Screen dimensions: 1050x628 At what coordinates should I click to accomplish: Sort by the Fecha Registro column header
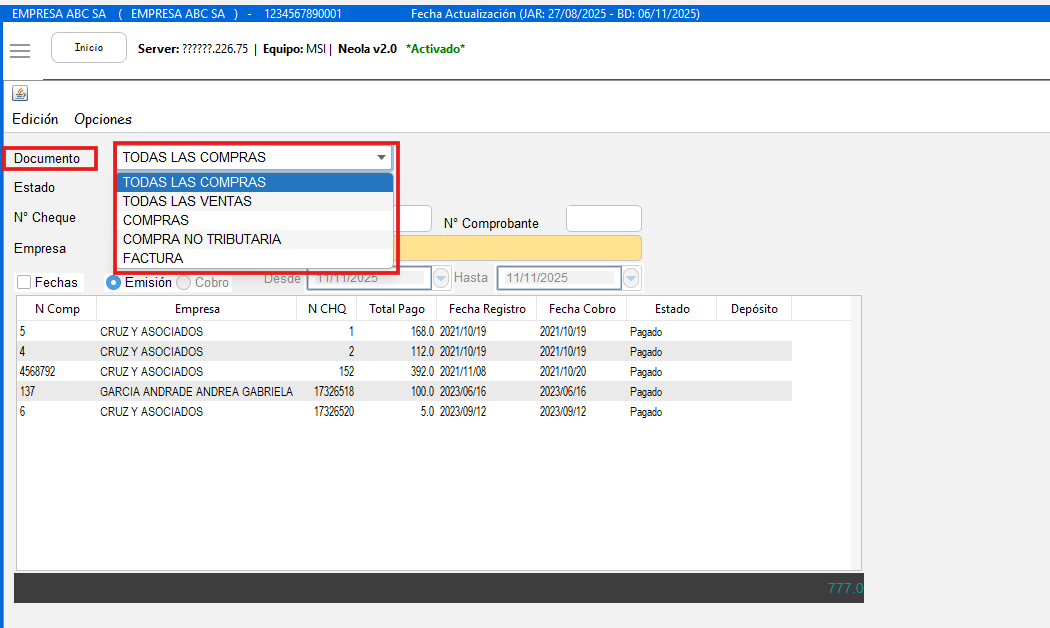(487, 309)
